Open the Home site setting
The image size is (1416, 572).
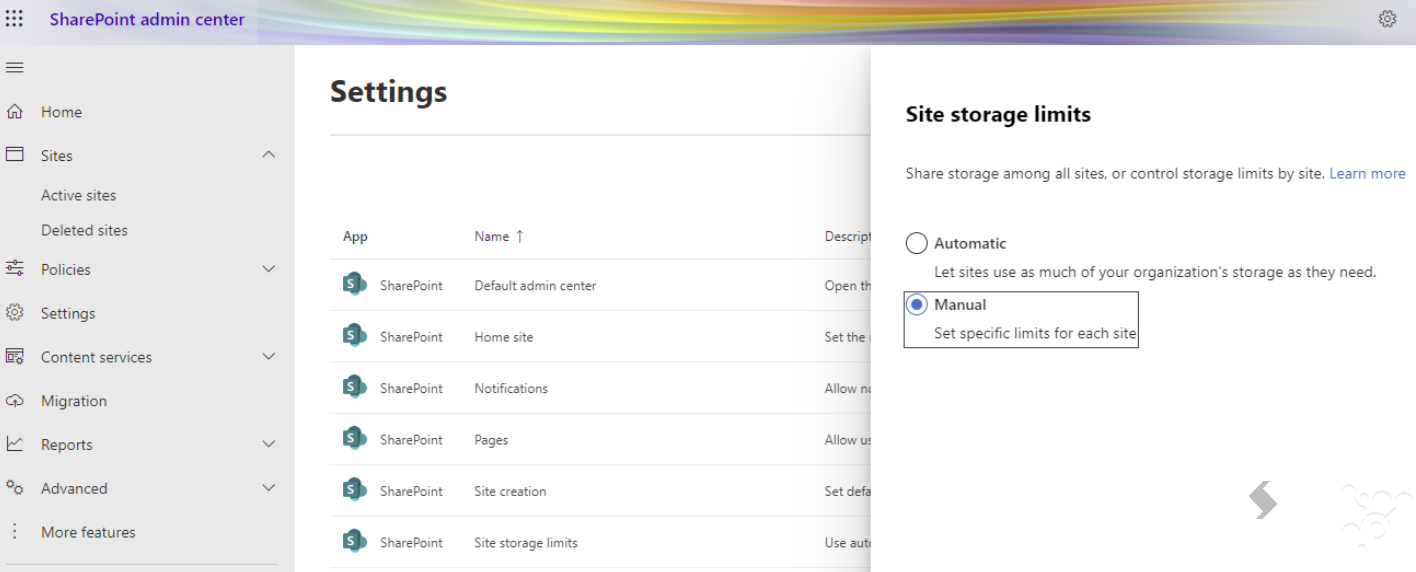[504, 337]
